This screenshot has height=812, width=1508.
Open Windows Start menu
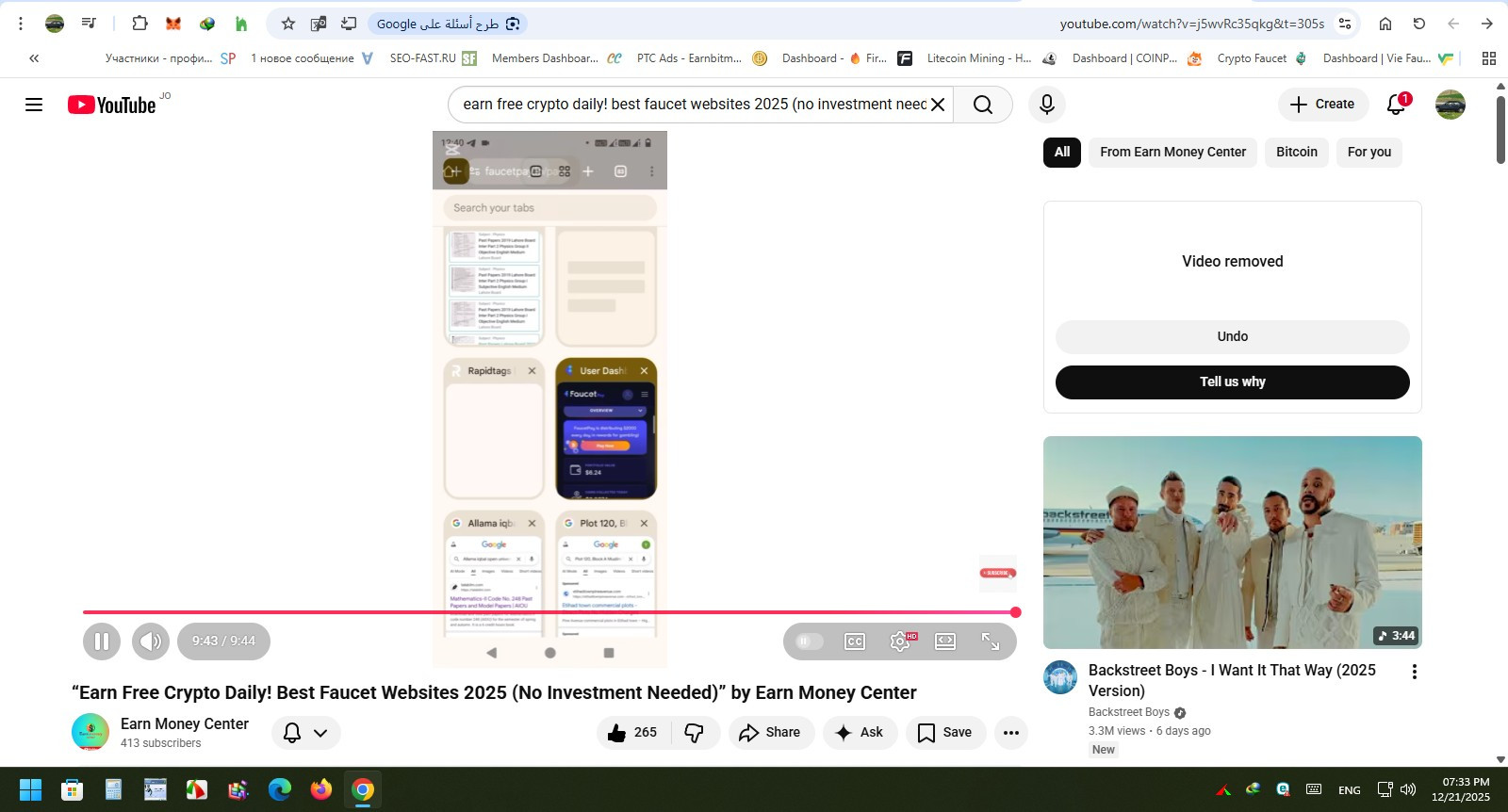pyautogui.click(x=30, y=790)
